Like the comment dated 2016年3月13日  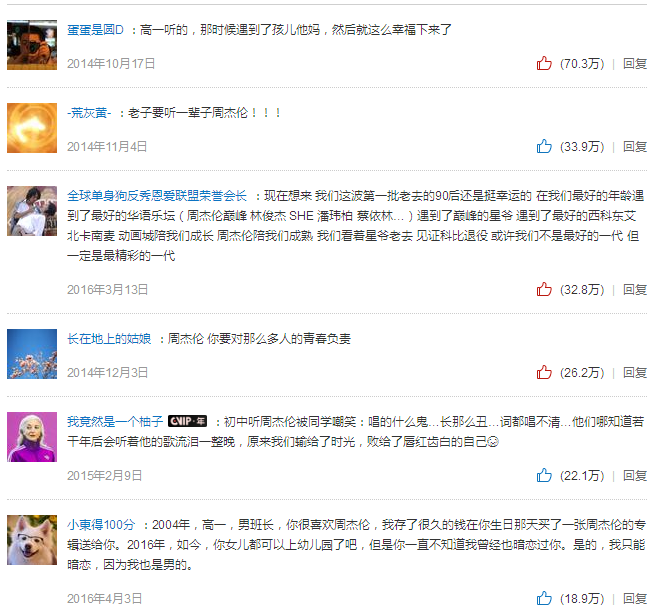pos(544,290)
